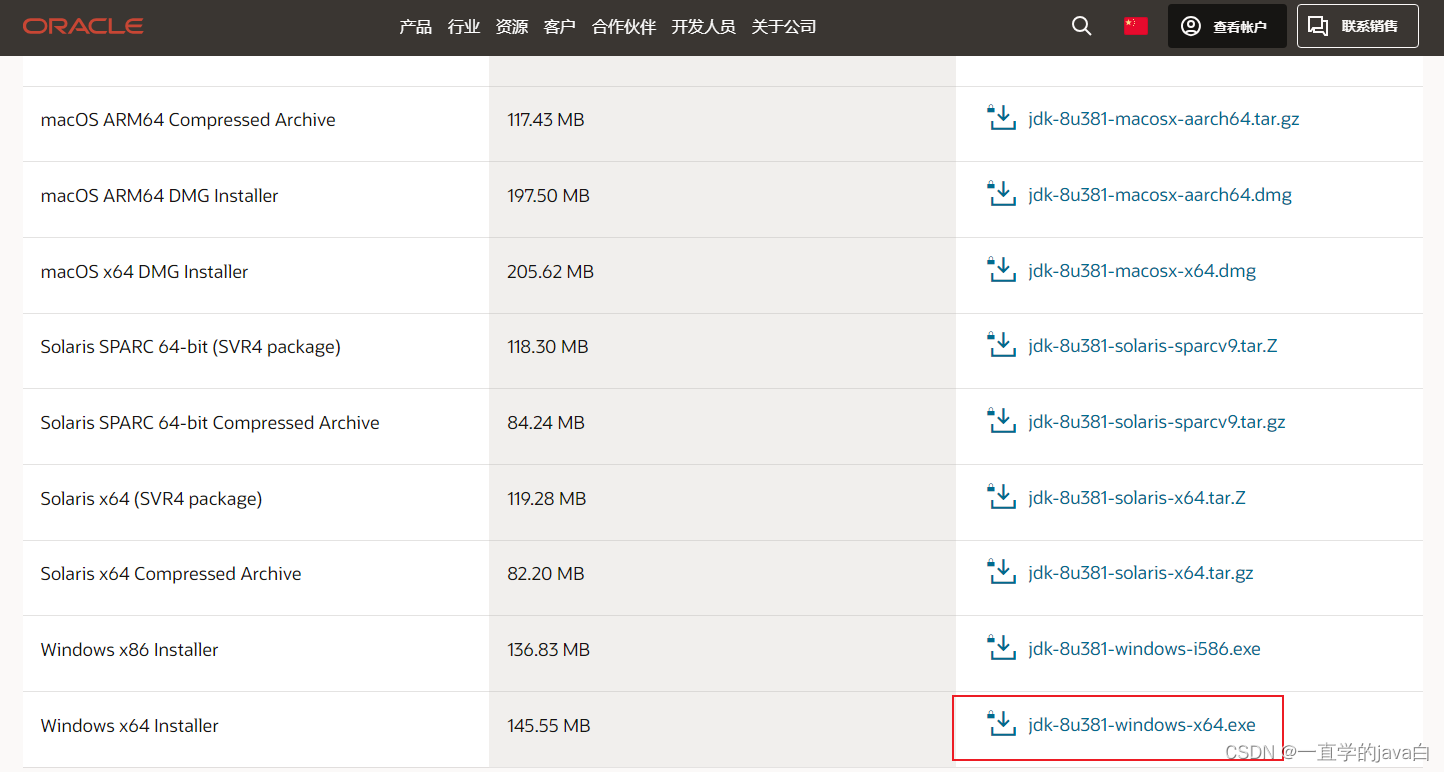Click the 118.30 MB file size
Screen dimensions: 1444x772
click(x=548, y=347)
